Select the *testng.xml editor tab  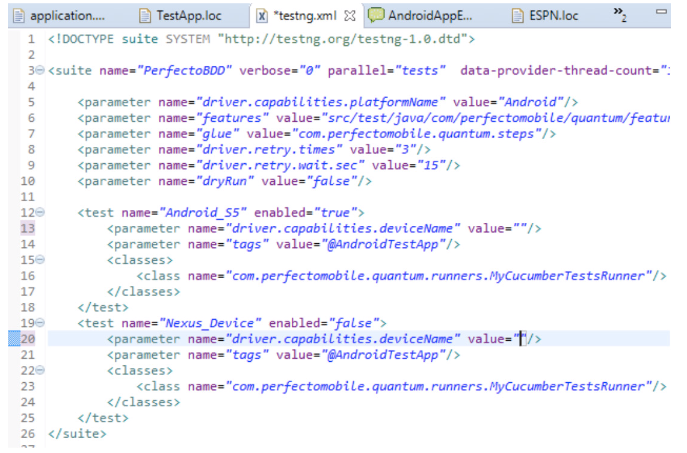click(305, 16)
